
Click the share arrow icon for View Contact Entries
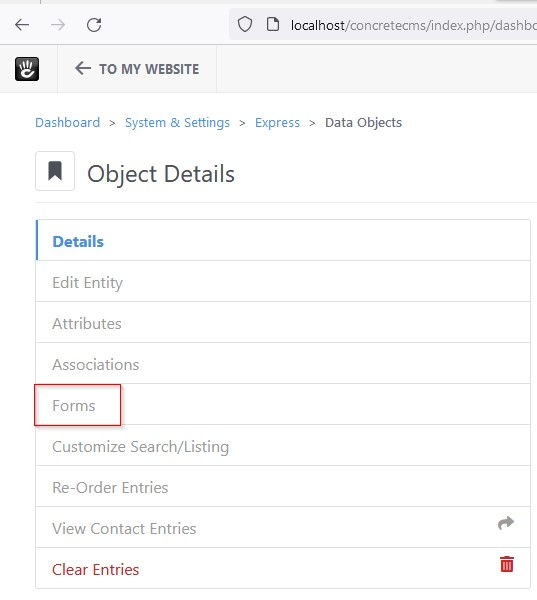click(x=506, y=523)
